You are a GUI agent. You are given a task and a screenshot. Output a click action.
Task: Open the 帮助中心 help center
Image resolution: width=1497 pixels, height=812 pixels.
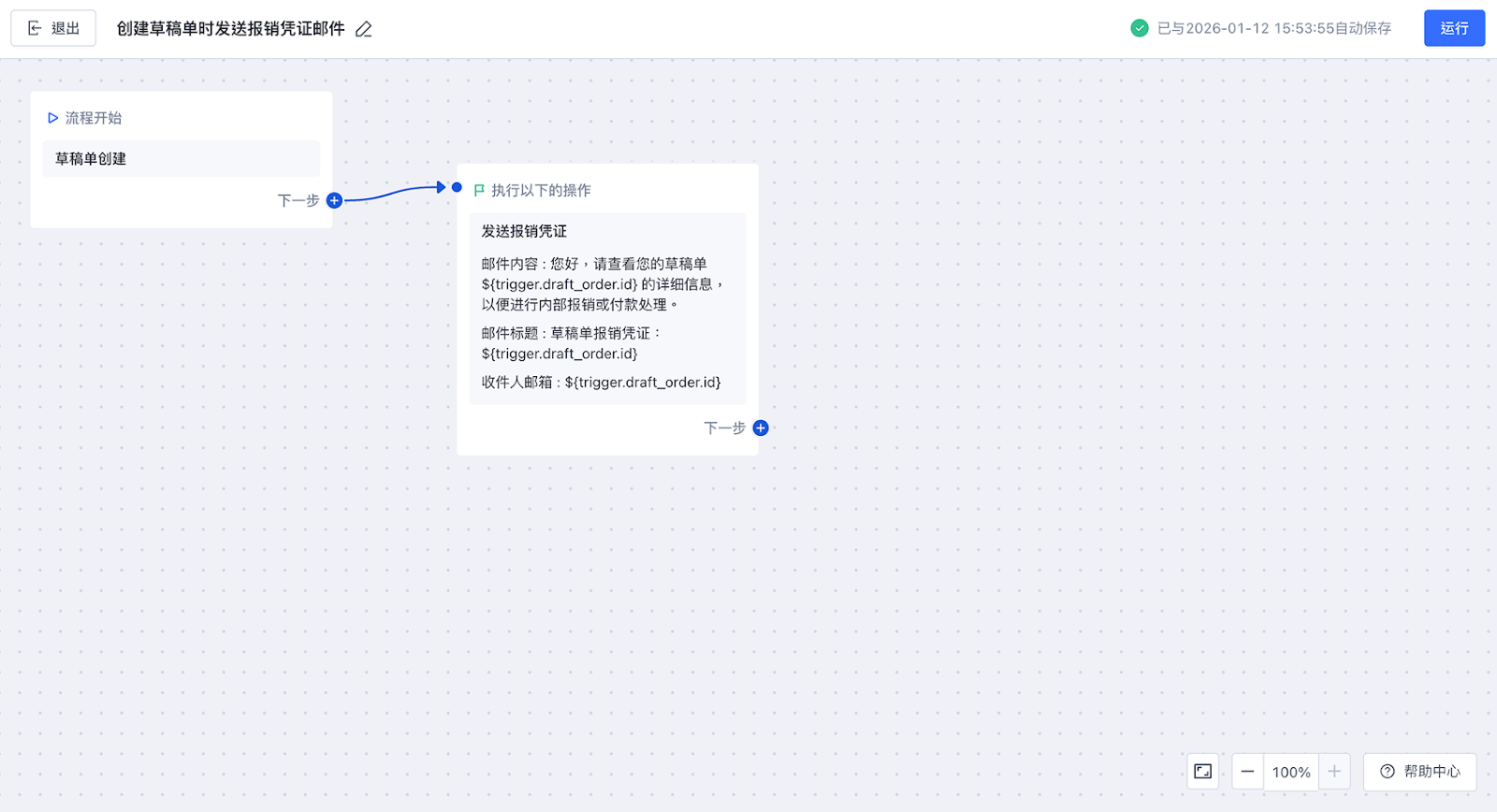(x=1419, y=772)
